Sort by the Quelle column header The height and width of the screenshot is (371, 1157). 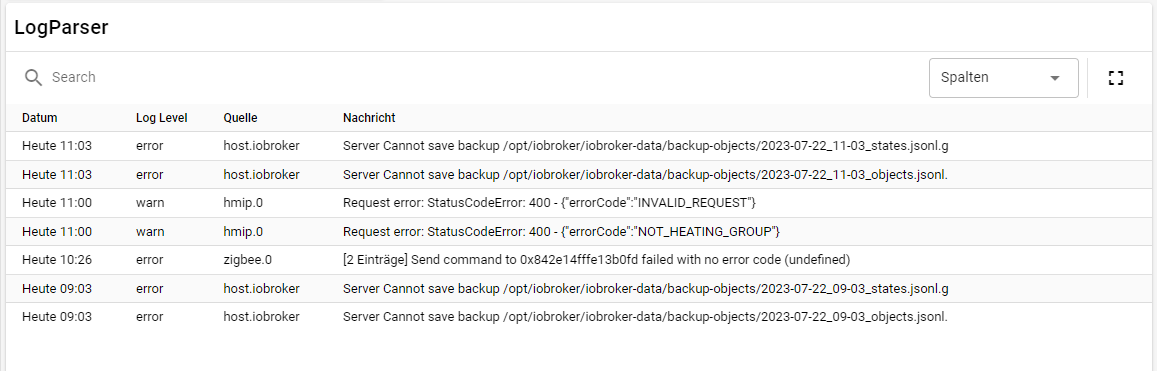pyautogui.click(x=241, y=118)
